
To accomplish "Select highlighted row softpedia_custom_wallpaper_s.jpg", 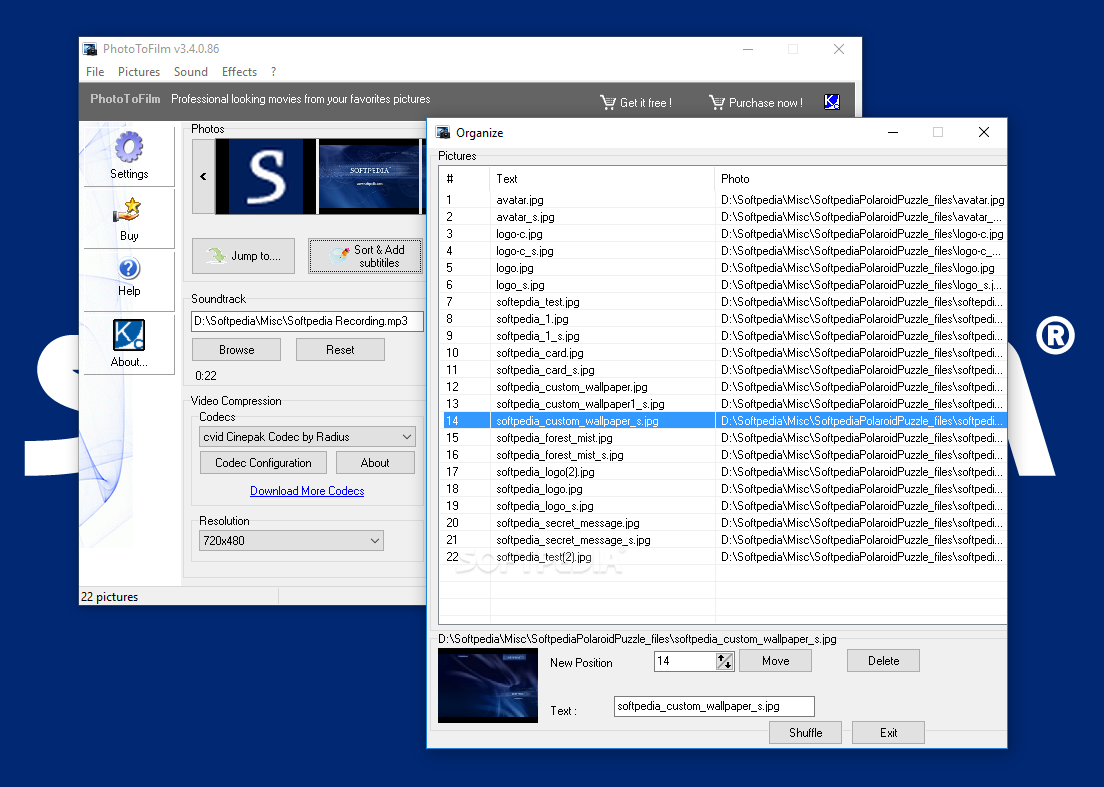I will pos(722,421).
